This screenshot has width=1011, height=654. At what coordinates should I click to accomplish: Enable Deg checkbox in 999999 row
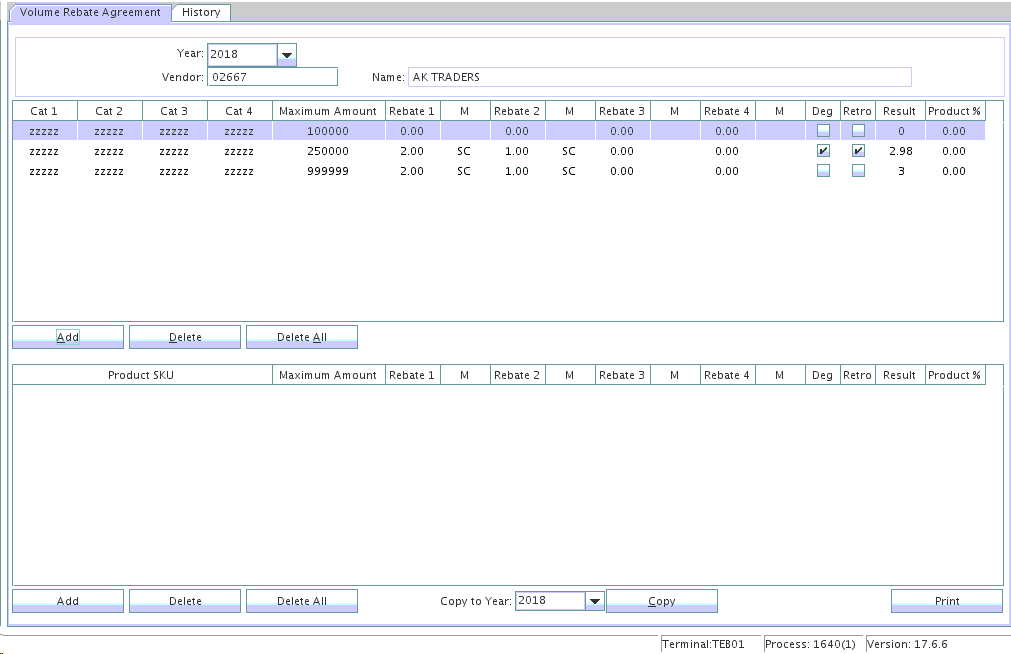823,171
